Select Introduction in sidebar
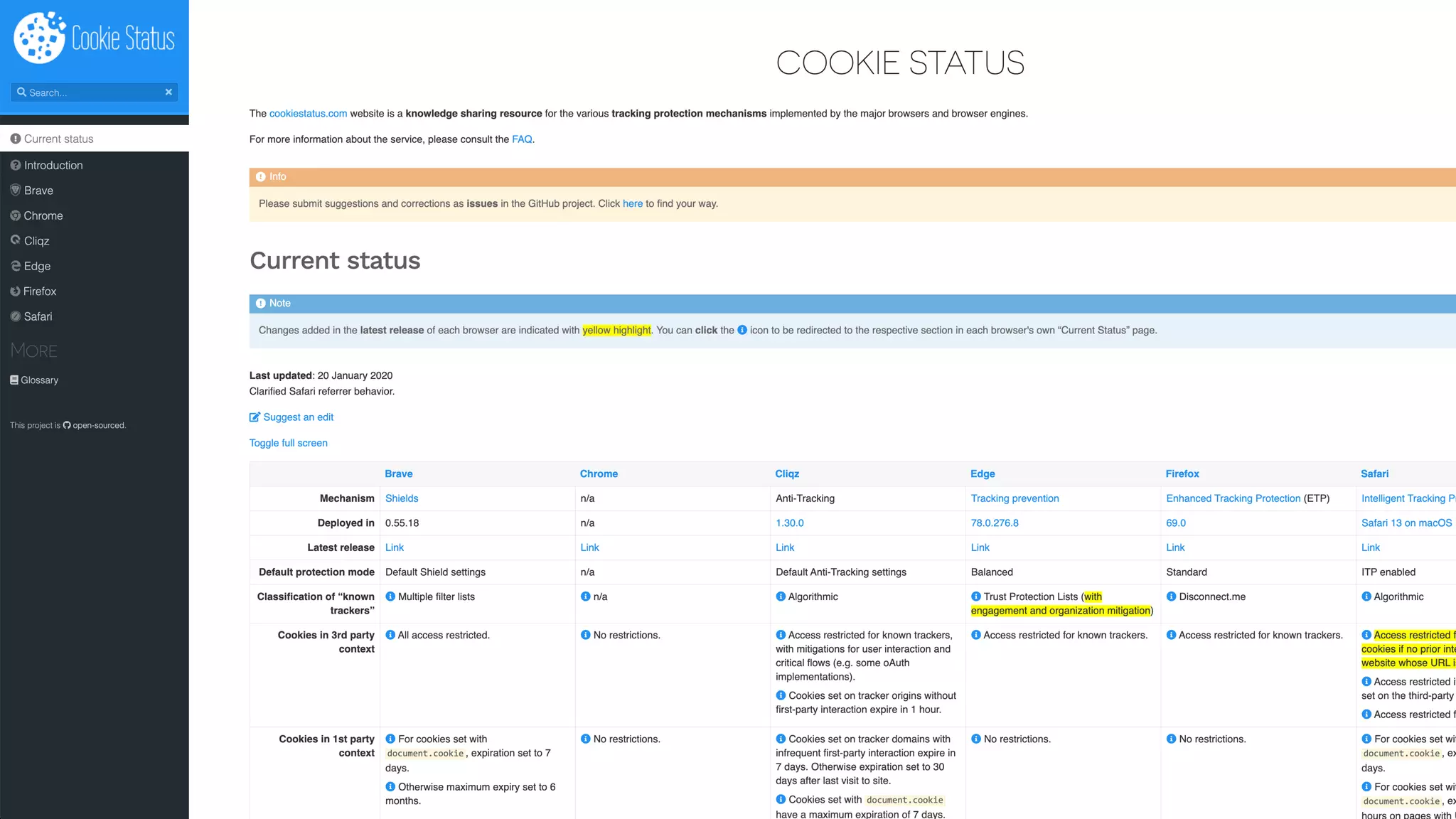The width and height of the screenshot is (1456, 819). tap(53, 165)
